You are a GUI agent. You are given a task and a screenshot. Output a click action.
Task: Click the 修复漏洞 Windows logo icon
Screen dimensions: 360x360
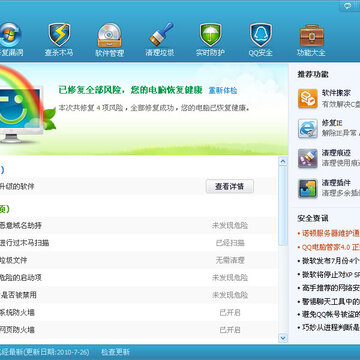pyautogui.click(x=10, y=35)
